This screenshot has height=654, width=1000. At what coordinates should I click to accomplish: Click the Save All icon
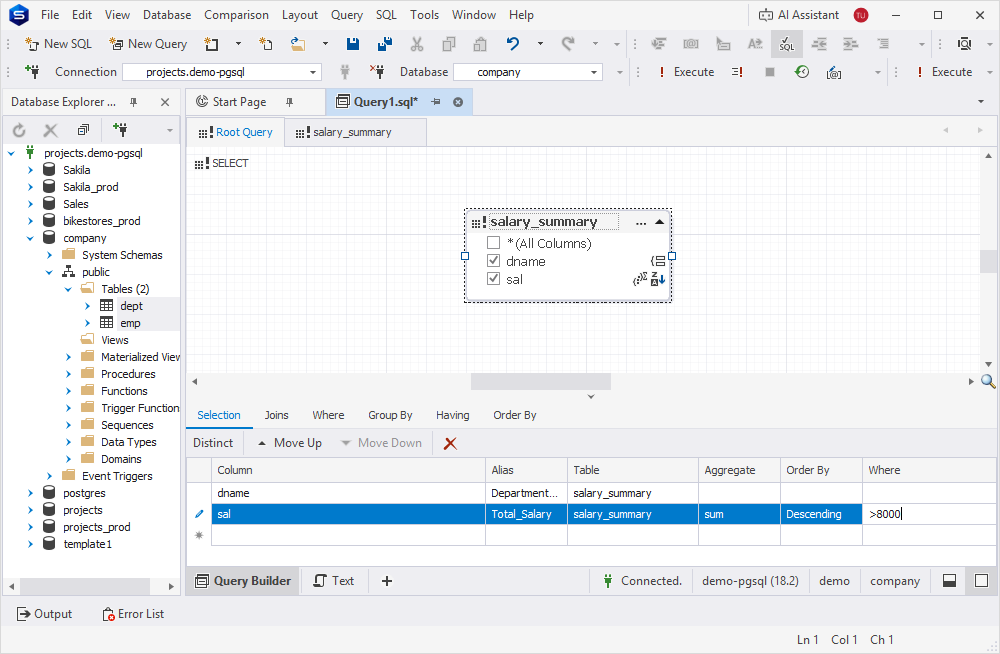(385, 44)
